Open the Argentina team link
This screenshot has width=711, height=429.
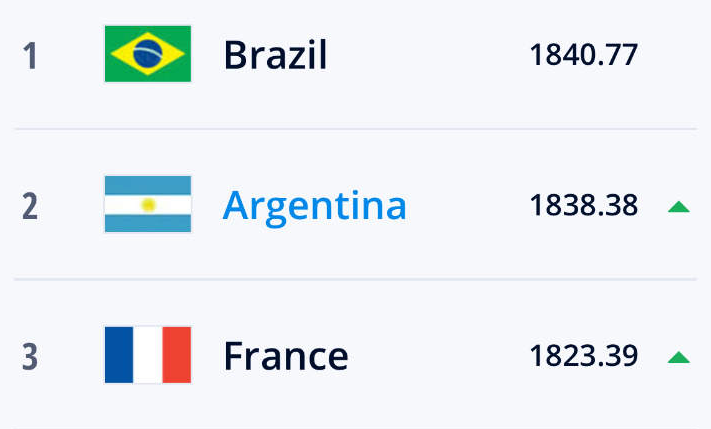click(x=314, y=207)
